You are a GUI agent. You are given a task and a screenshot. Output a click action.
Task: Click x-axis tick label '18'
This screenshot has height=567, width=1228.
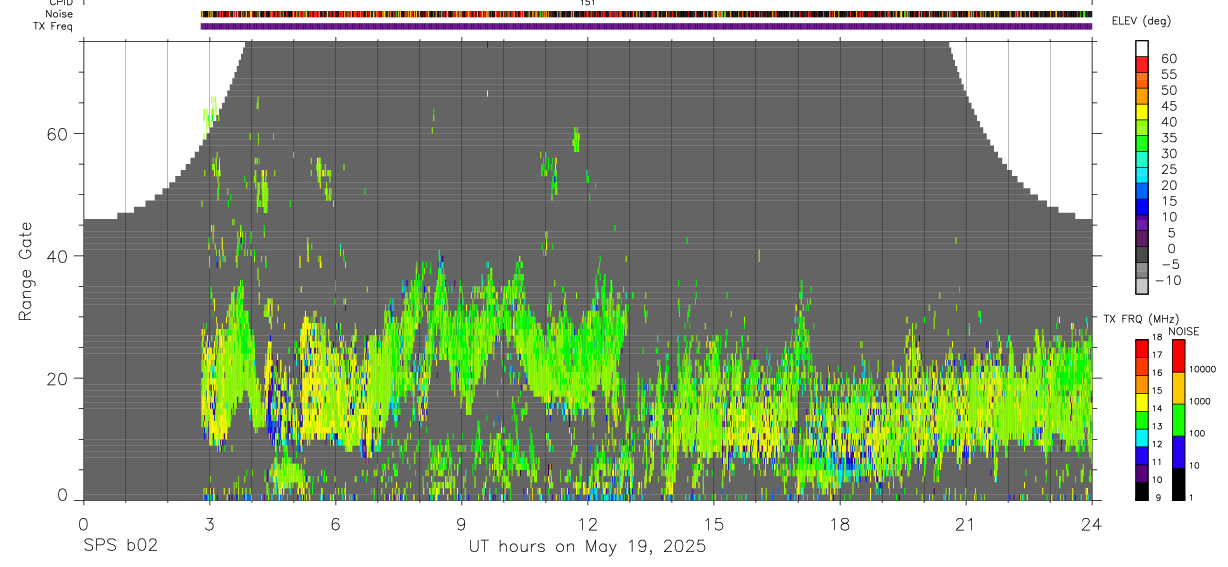tap(840, 524)
